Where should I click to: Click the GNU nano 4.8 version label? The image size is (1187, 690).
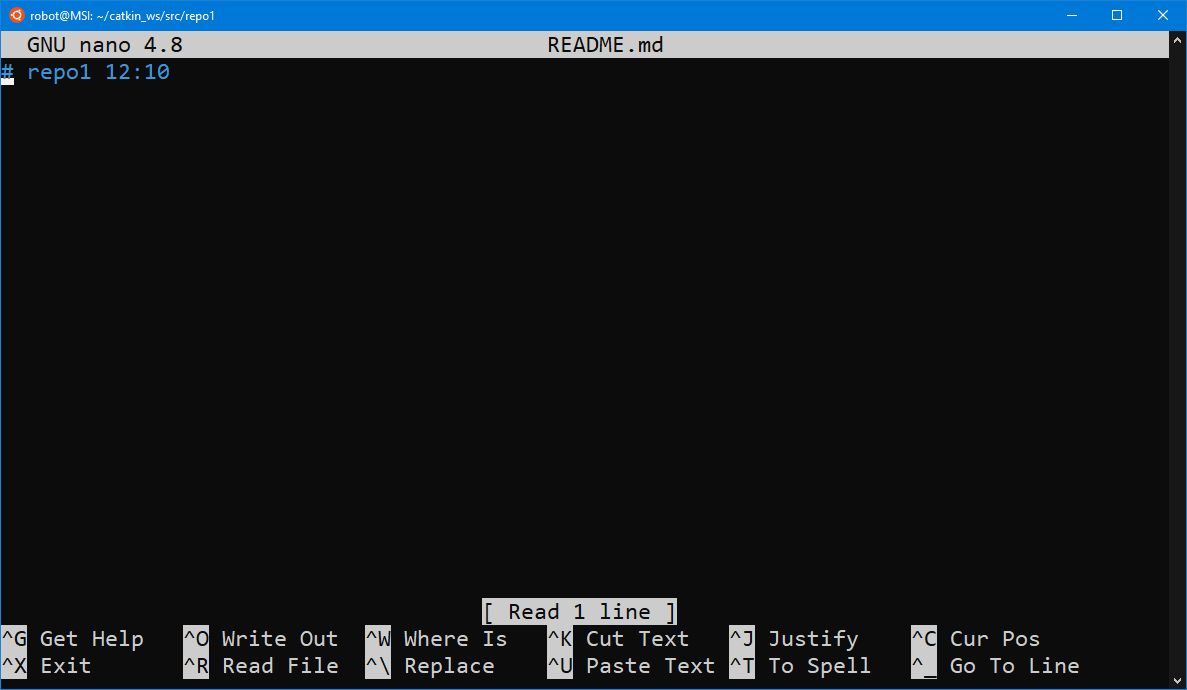[104, 45]
